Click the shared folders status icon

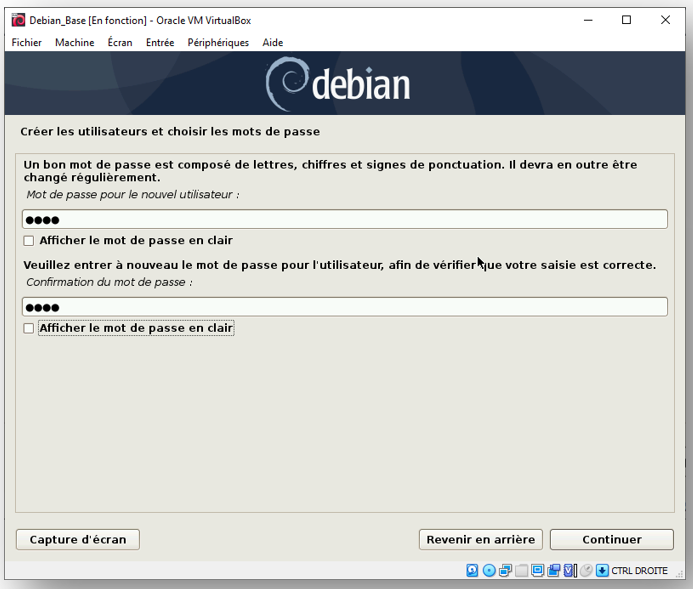[x=522, y=570]
